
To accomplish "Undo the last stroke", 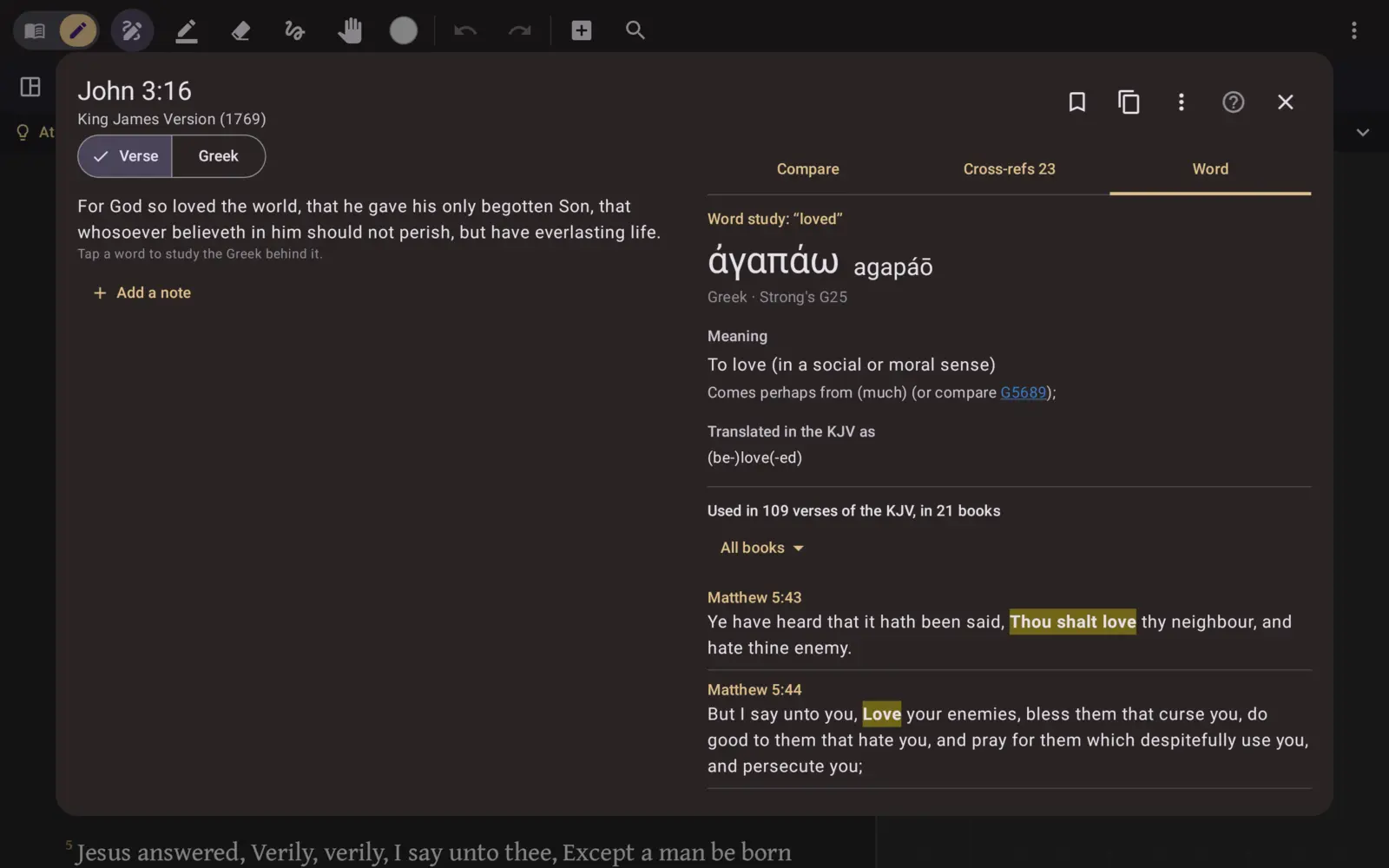I will pos(465,31).
